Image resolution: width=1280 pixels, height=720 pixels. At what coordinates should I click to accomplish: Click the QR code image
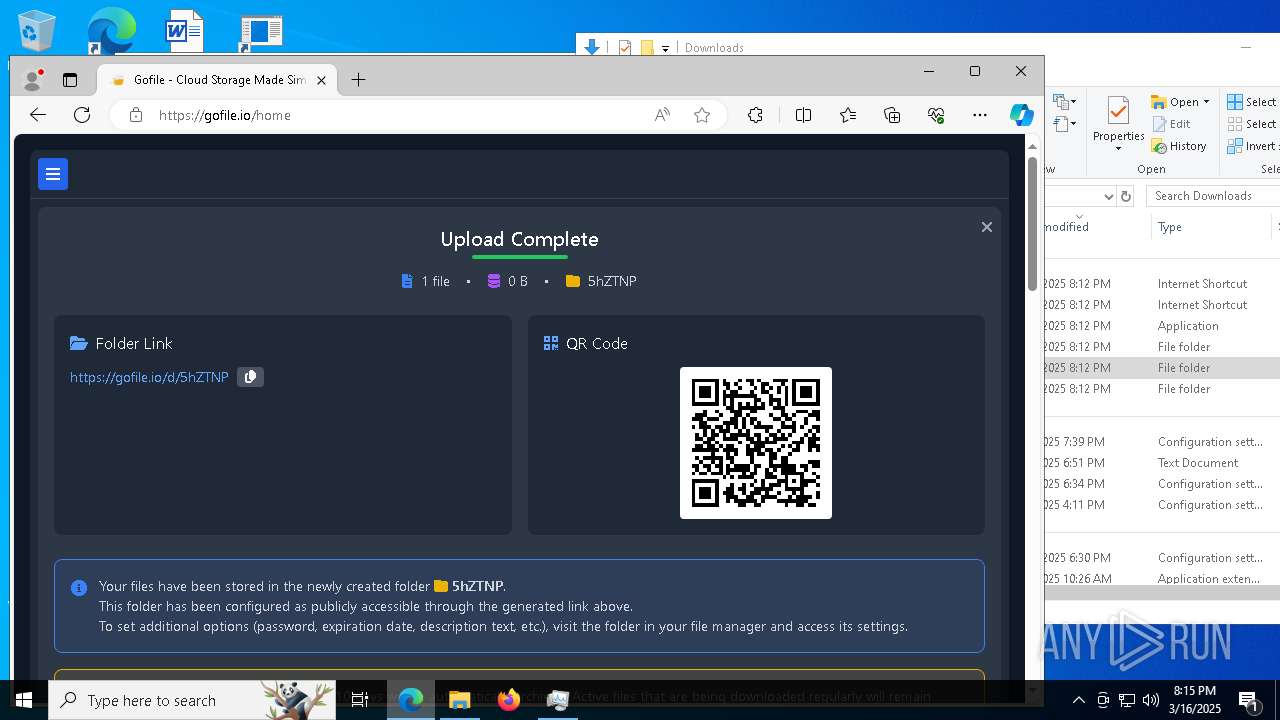(756, 443)
